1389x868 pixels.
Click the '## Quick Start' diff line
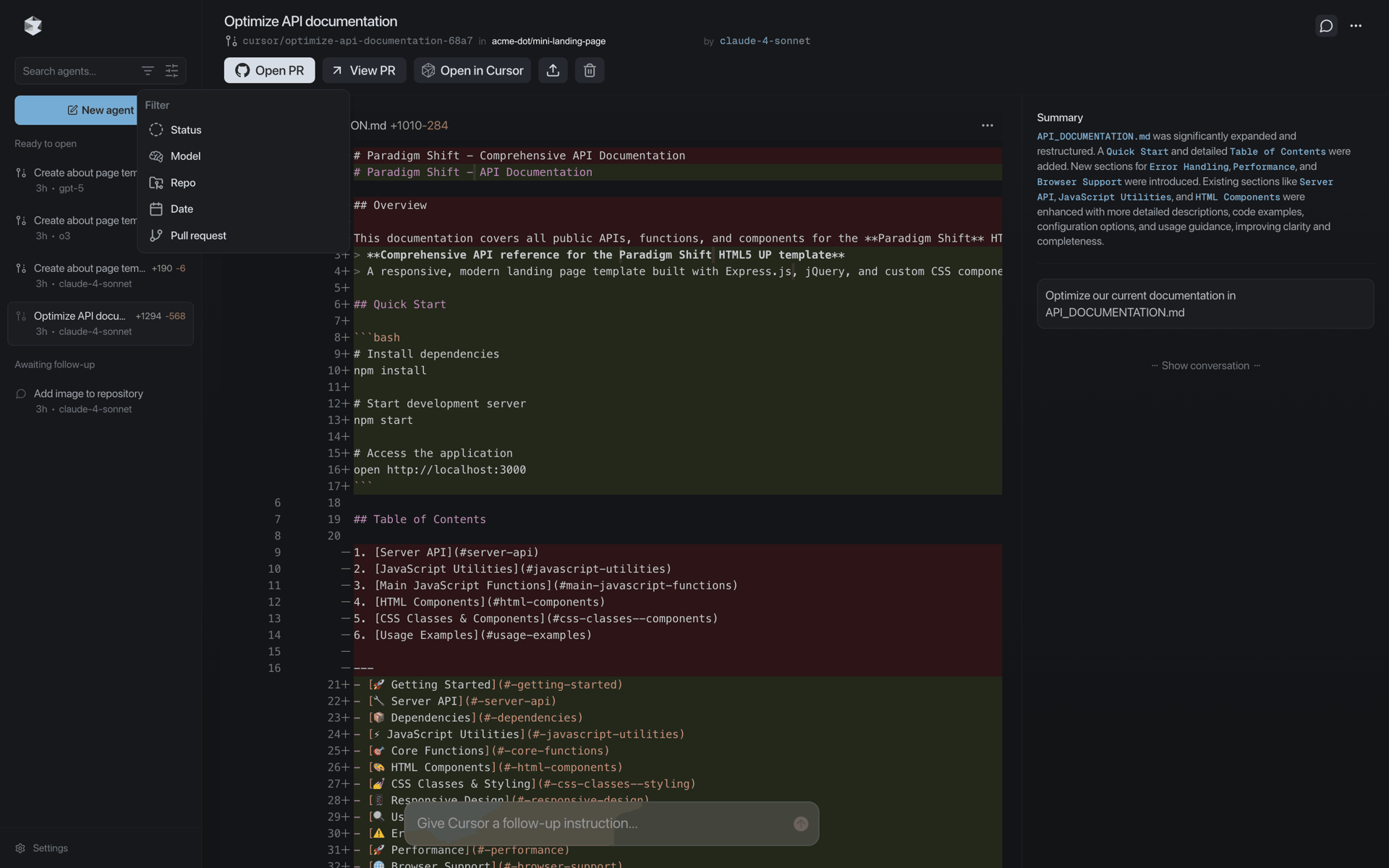pos(400,305)
